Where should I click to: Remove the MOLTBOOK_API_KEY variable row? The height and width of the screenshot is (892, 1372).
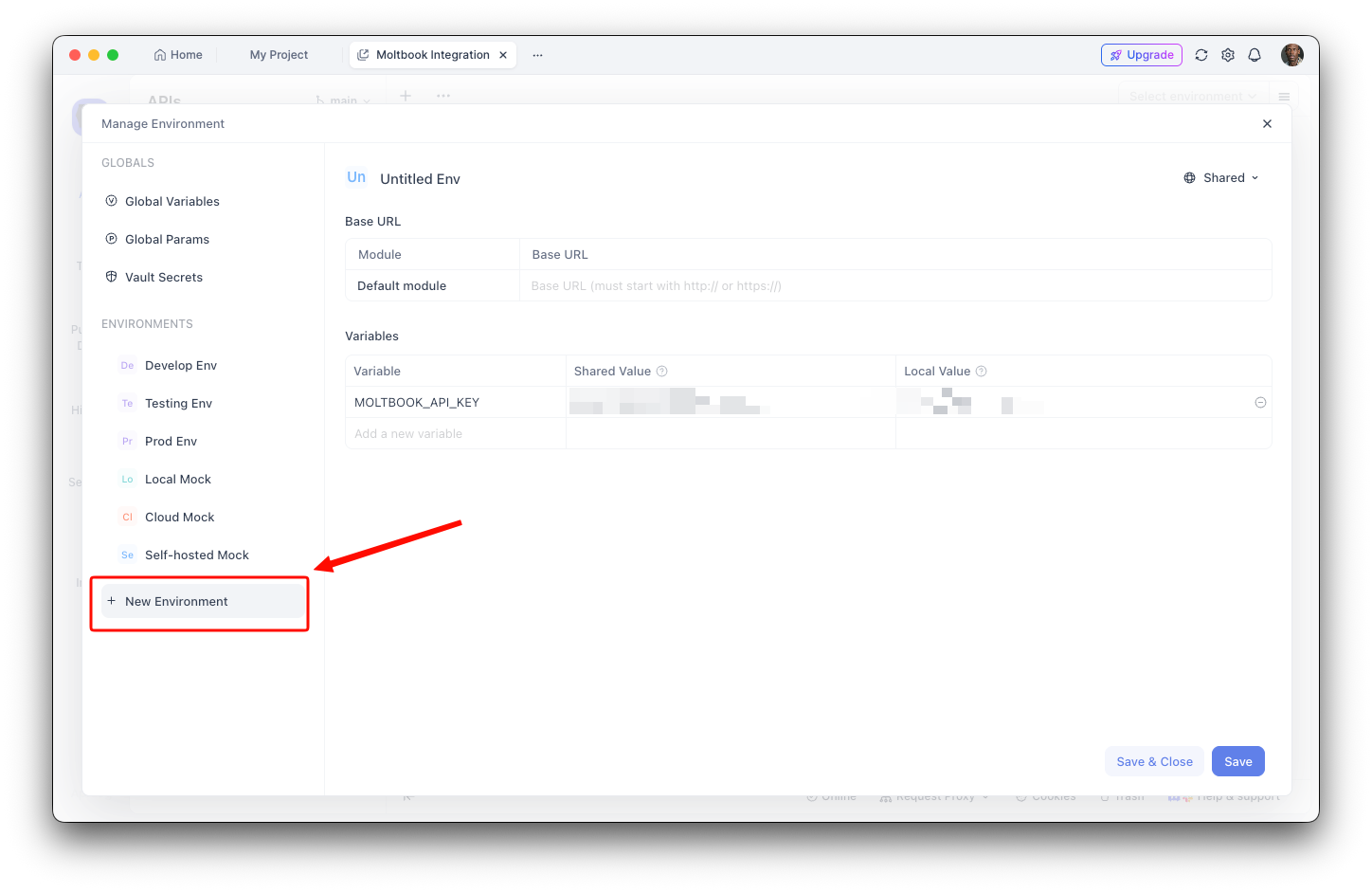pos(1260,402)
